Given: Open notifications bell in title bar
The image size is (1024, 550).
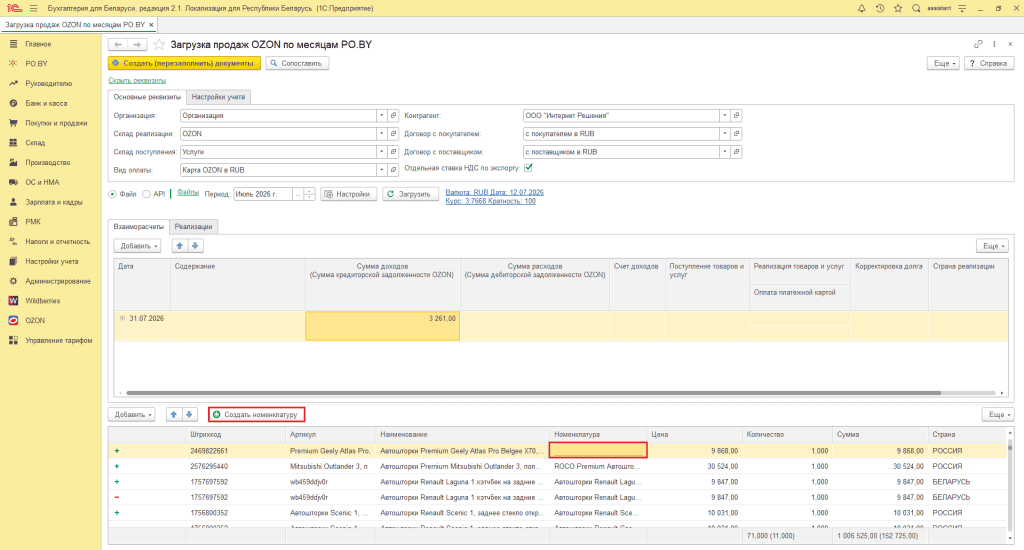Looking at the screenshot, I should [x=861, y=8].
